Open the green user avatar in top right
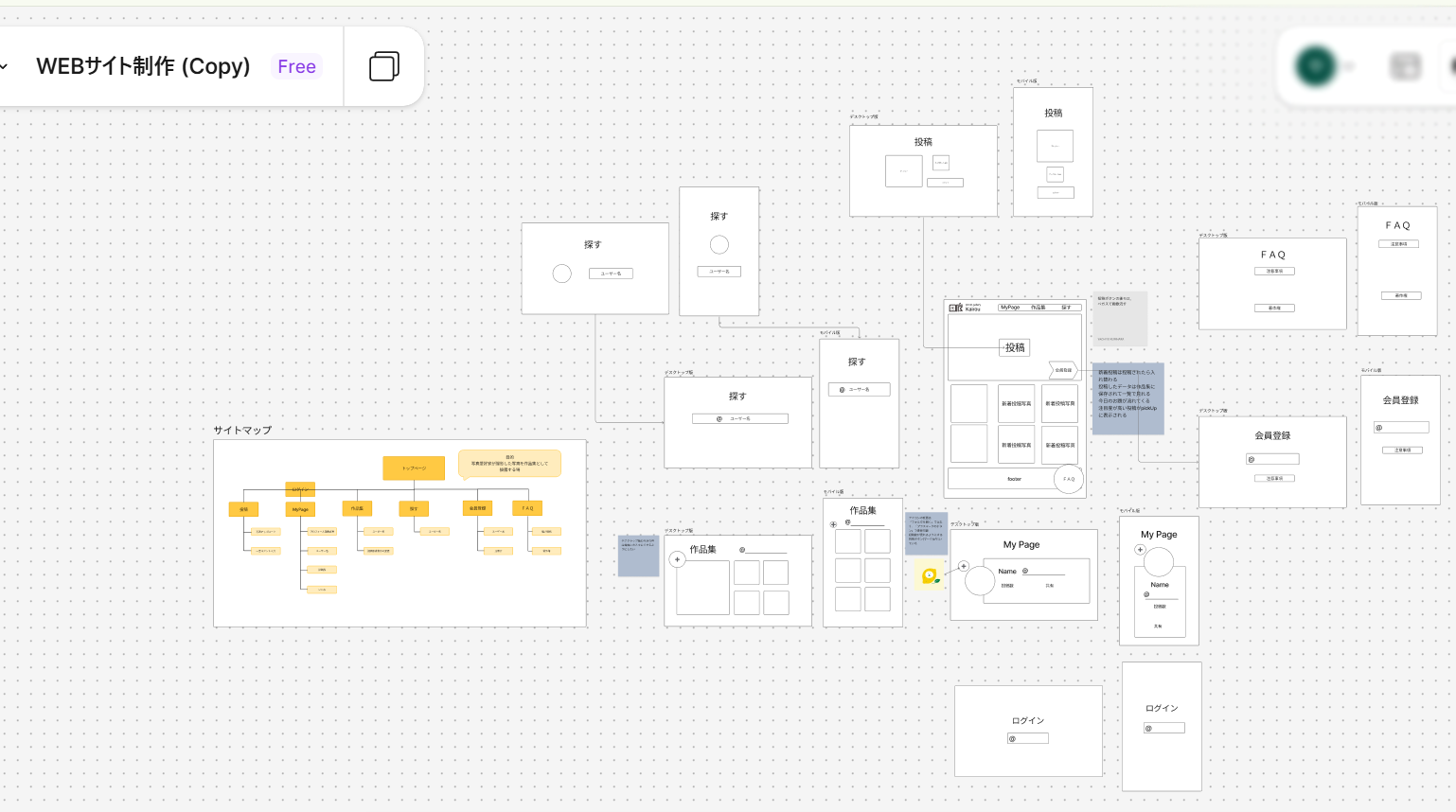The image size is (1456, 812). 1315,66
